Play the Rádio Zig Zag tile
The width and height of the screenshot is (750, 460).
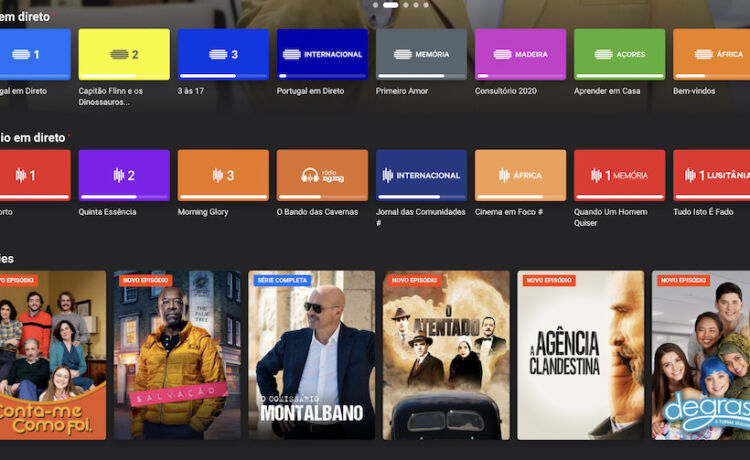[x=322, y=175]
